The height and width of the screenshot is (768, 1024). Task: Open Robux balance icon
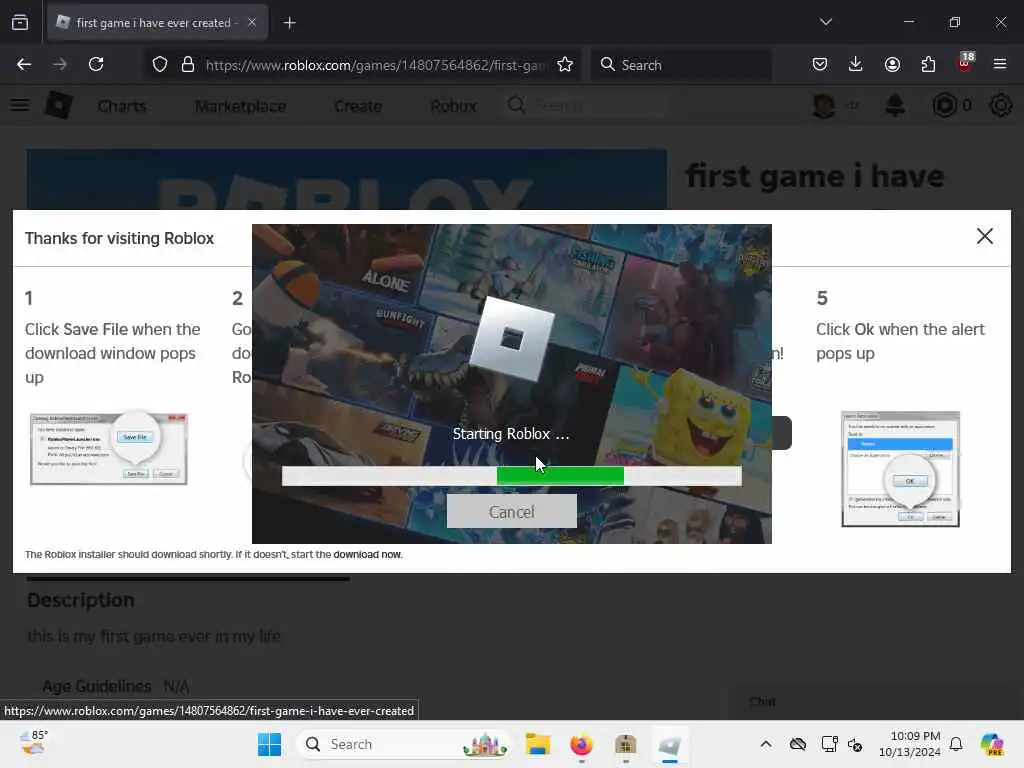click(x=944, y=105)
